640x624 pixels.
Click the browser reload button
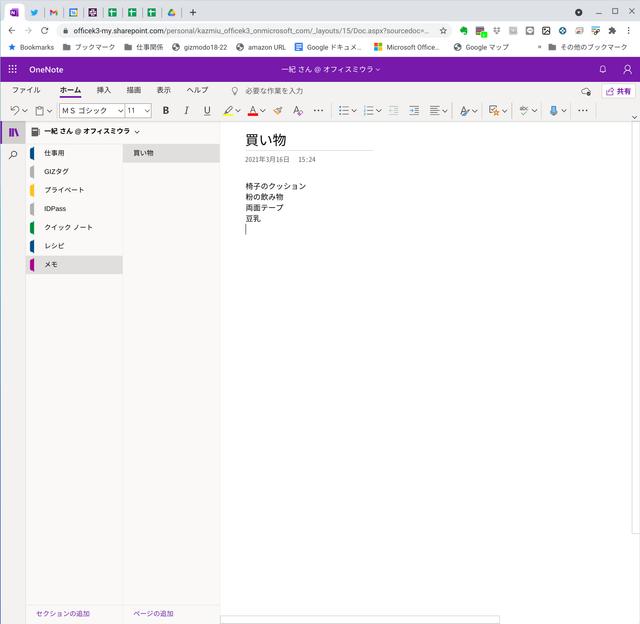click(44, 30)
